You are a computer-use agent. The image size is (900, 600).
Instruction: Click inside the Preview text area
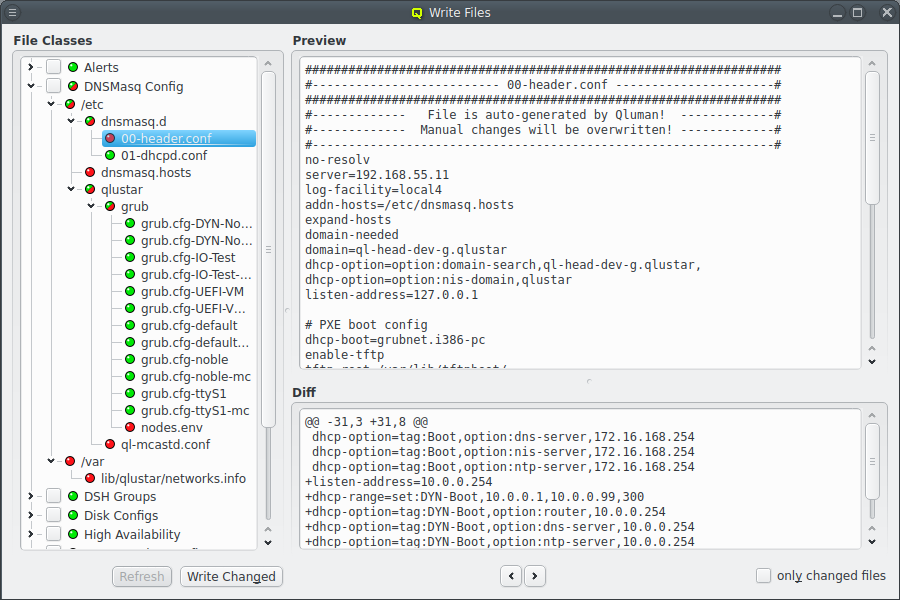click(580, 212)
